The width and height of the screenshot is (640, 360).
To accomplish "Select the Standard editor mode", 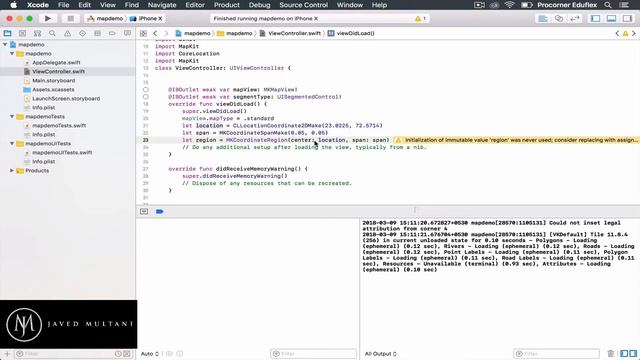I will (543, 18).
